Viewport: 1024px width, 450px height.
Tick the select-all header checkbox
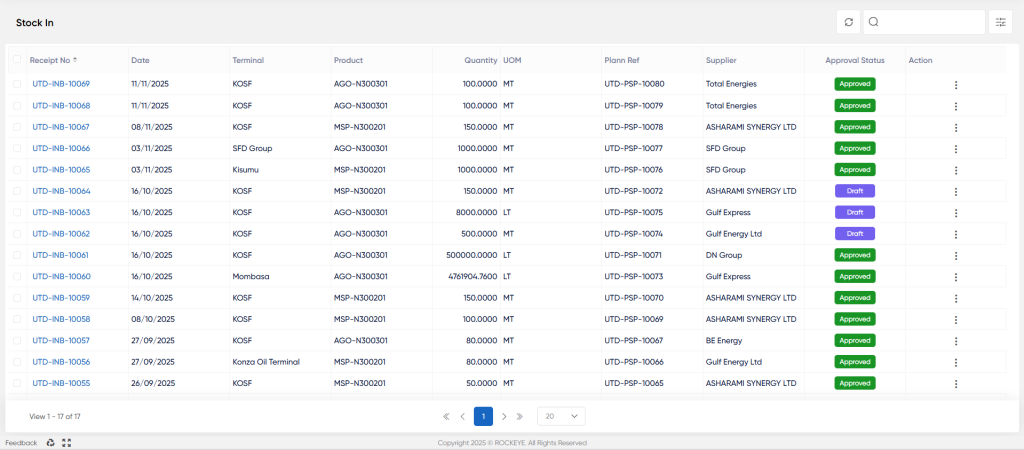[x=16, y=59]
